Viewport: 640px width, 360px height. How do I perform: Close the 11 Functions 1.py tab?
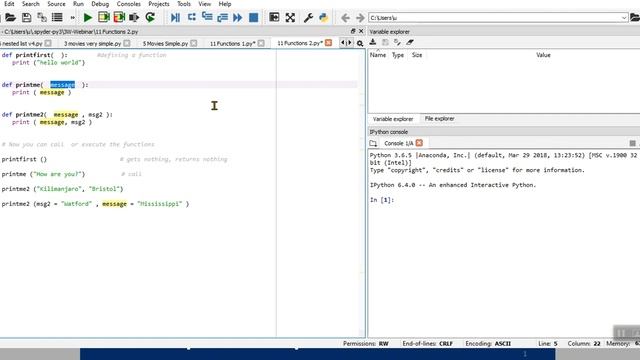261,43
